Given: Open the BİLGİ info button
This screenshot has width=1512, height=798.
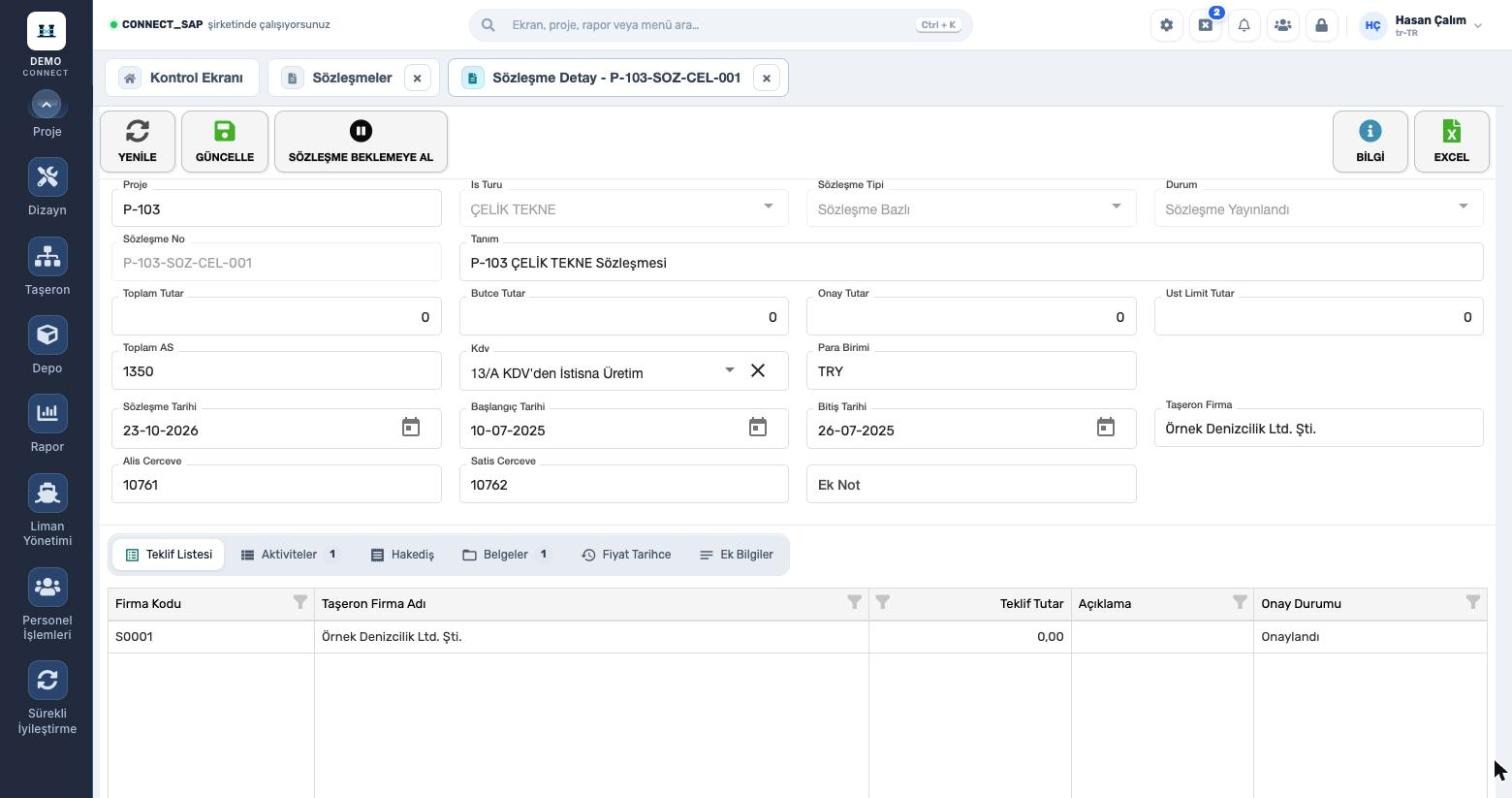Looking at the screenshot, I should pos(1370,141).
